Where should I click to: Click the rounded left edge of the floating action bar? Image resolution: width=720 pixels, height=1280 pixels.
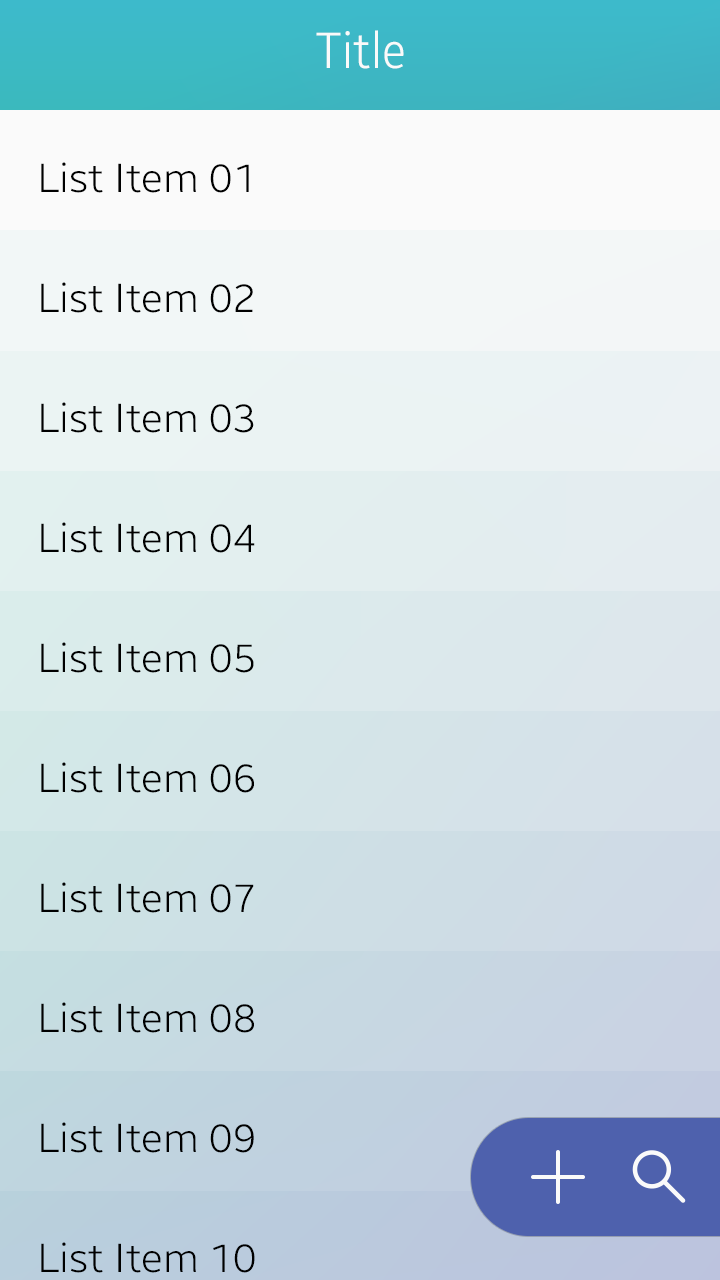pyautogui.click(x=490, y=1177)
